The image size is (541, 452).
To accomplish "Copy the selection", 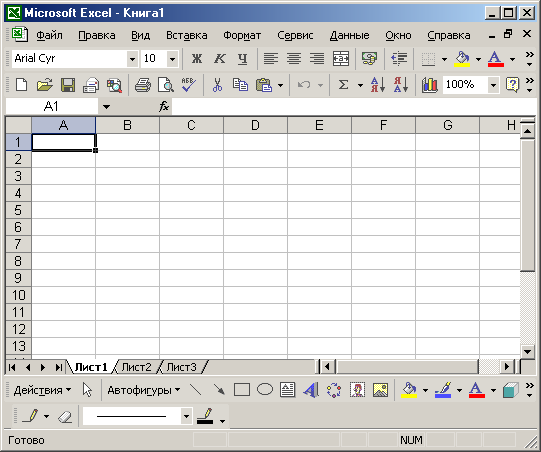I will point(240,85).
